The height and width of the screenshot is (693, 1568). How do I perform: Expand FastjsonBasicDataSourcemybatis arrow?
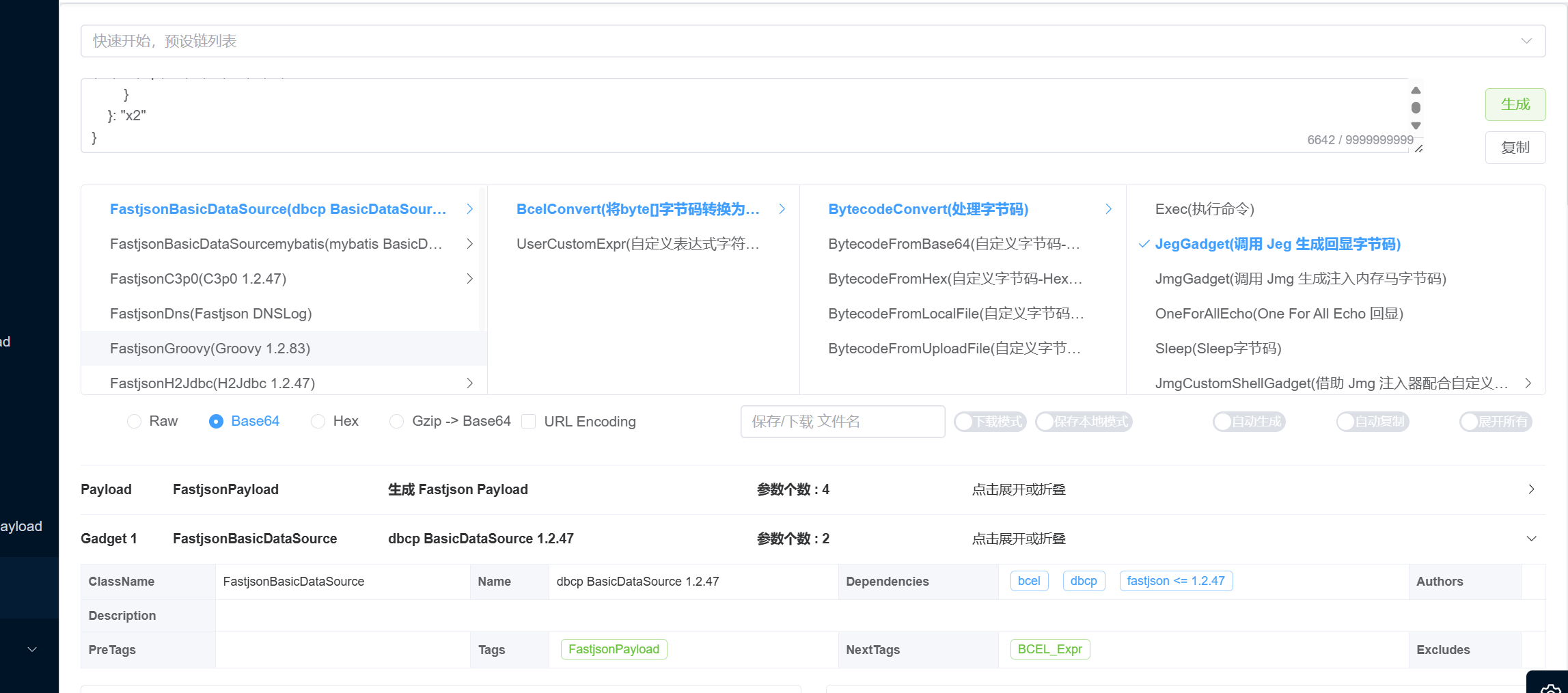(x=469, y=244)
